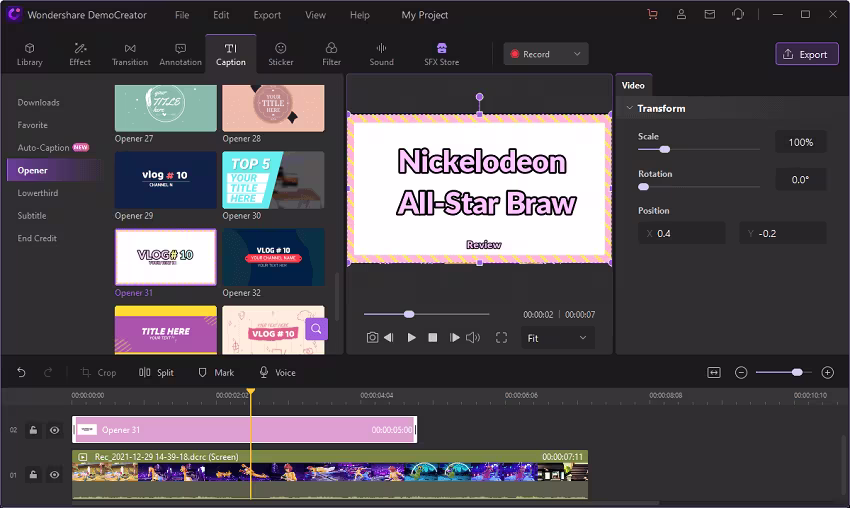
Task: Click the Rotation slider handle
Action: coord(643,187)
